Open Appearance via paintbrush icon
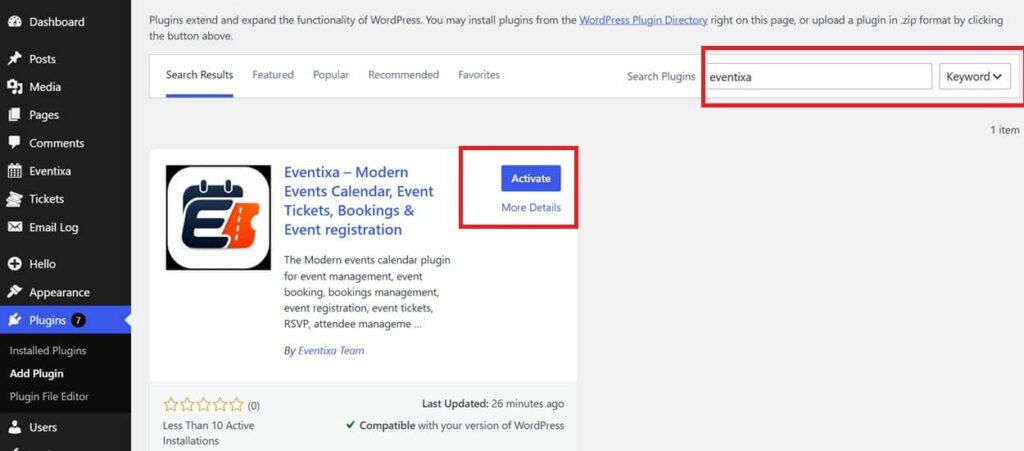1024x451 pixels. [14, 292]
